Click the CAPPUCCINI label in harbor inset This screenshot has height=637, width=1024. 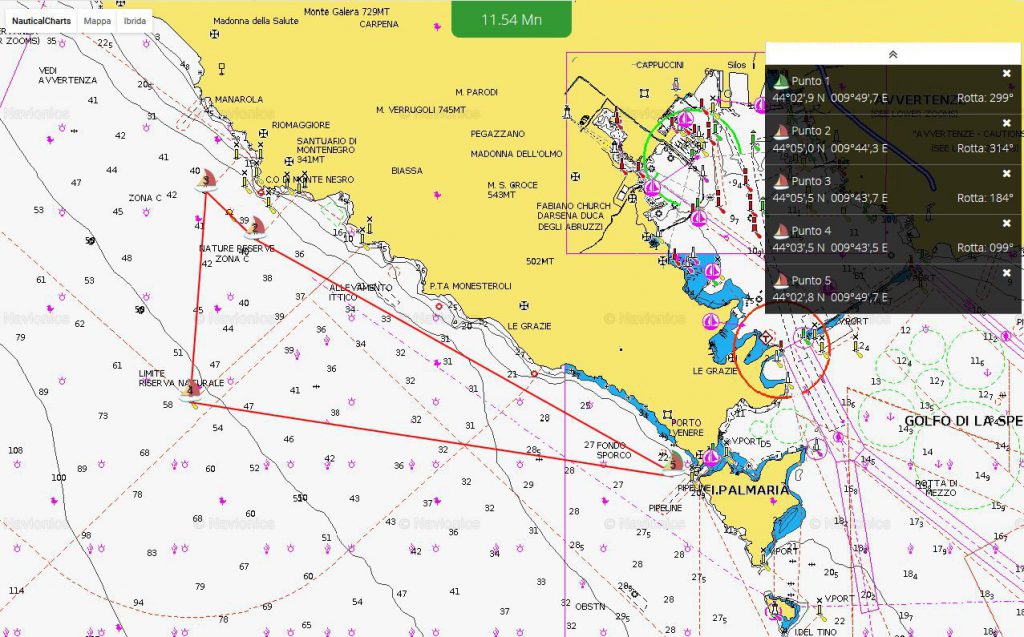pos(660,65)
